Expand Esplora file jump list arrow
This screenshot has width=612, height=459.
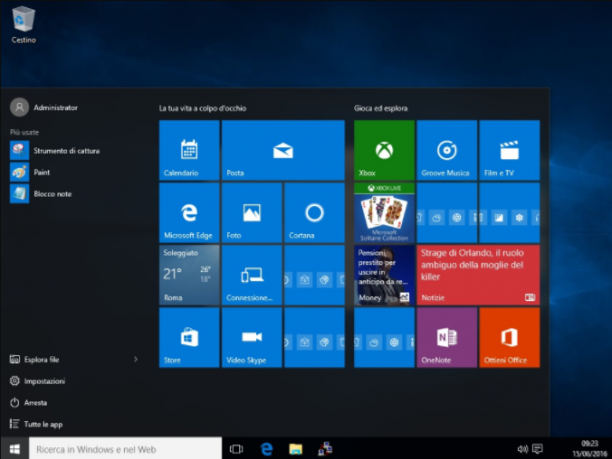[x=135, y=359]
